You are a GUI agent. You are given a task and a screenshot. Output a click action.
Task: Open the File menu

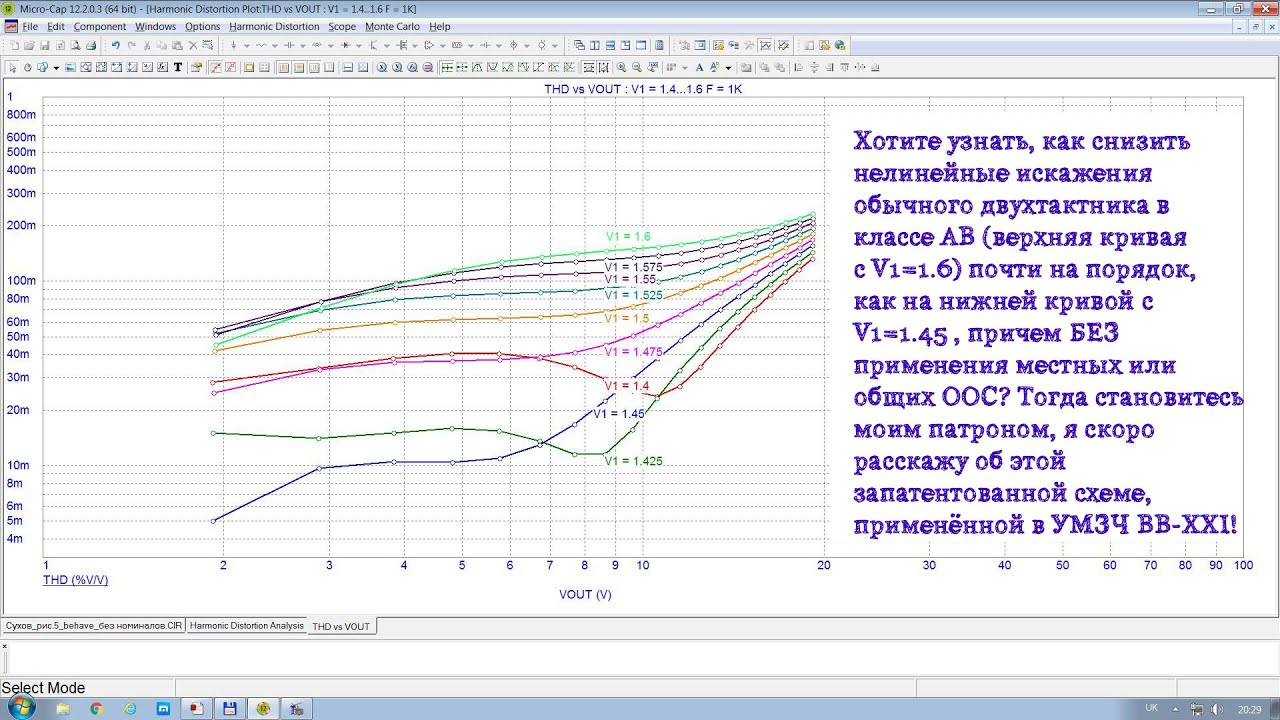click(x=29, y=27)
